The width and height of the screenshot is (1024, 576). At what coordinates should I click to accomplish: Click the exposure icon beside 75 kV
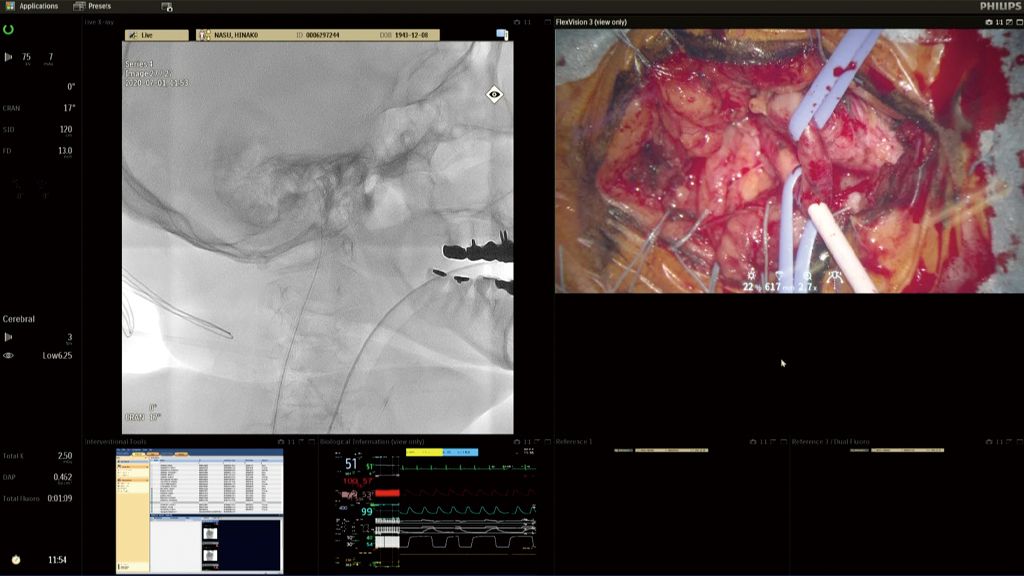point(8,57)
